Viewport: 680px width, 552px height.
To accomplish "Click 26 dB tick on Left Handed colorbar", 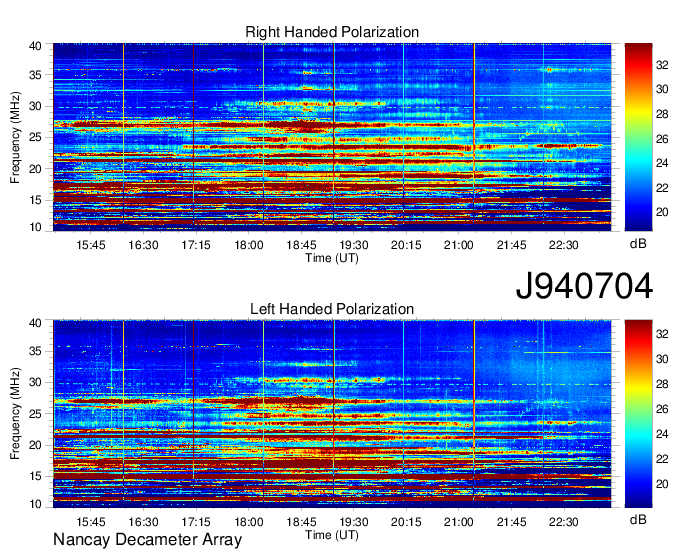I will tap(662, 409).
